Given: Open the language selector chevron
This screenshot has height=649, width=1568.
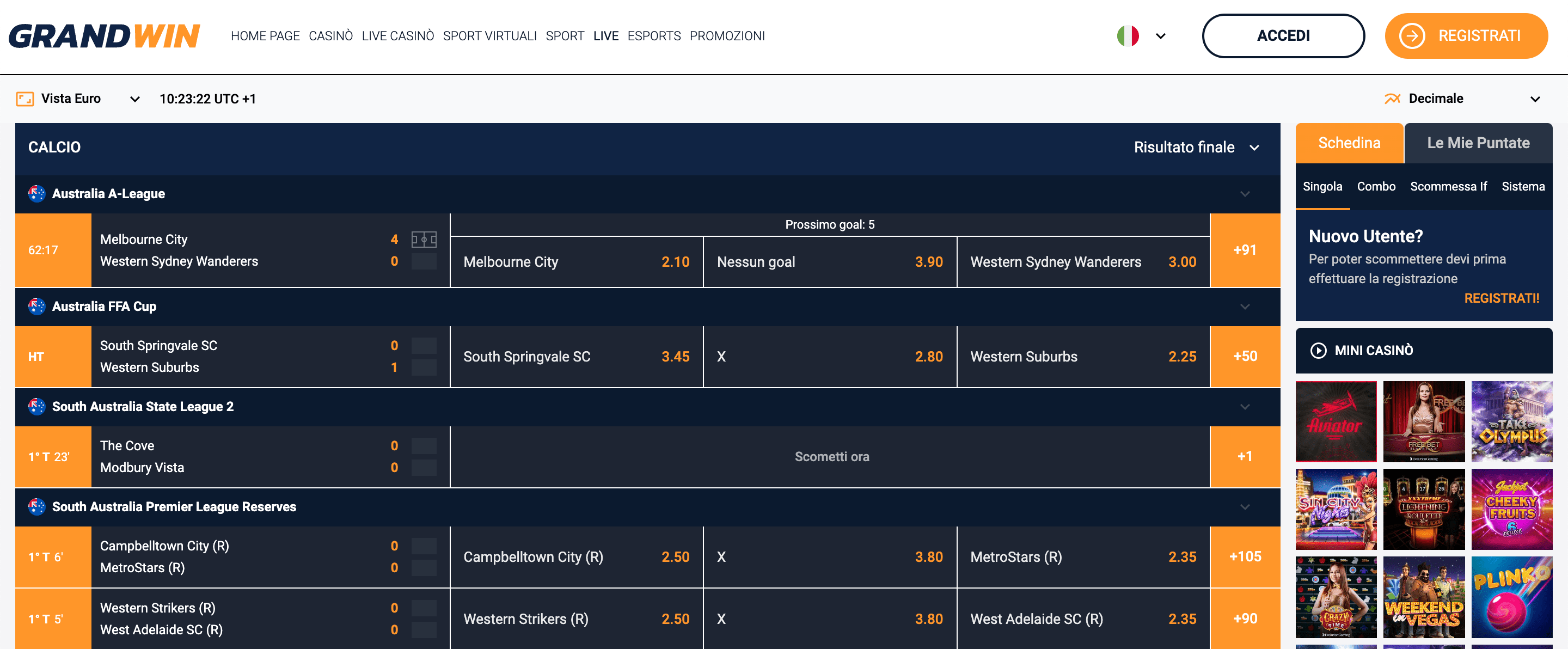Looking at the screenshot, I should [1161, 36].
